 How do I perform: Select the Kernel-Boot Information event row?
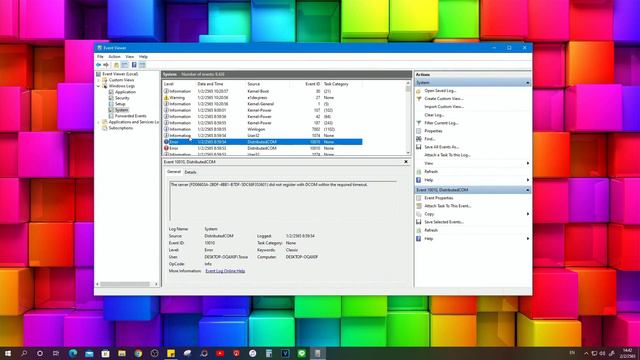coord(262,91)
